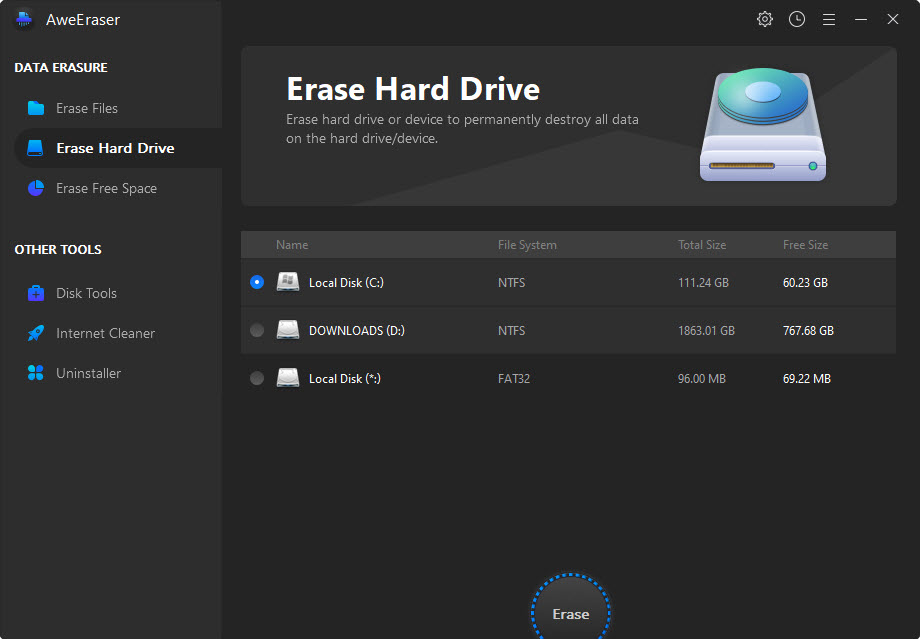Click the Name column header

click(292, 245)
